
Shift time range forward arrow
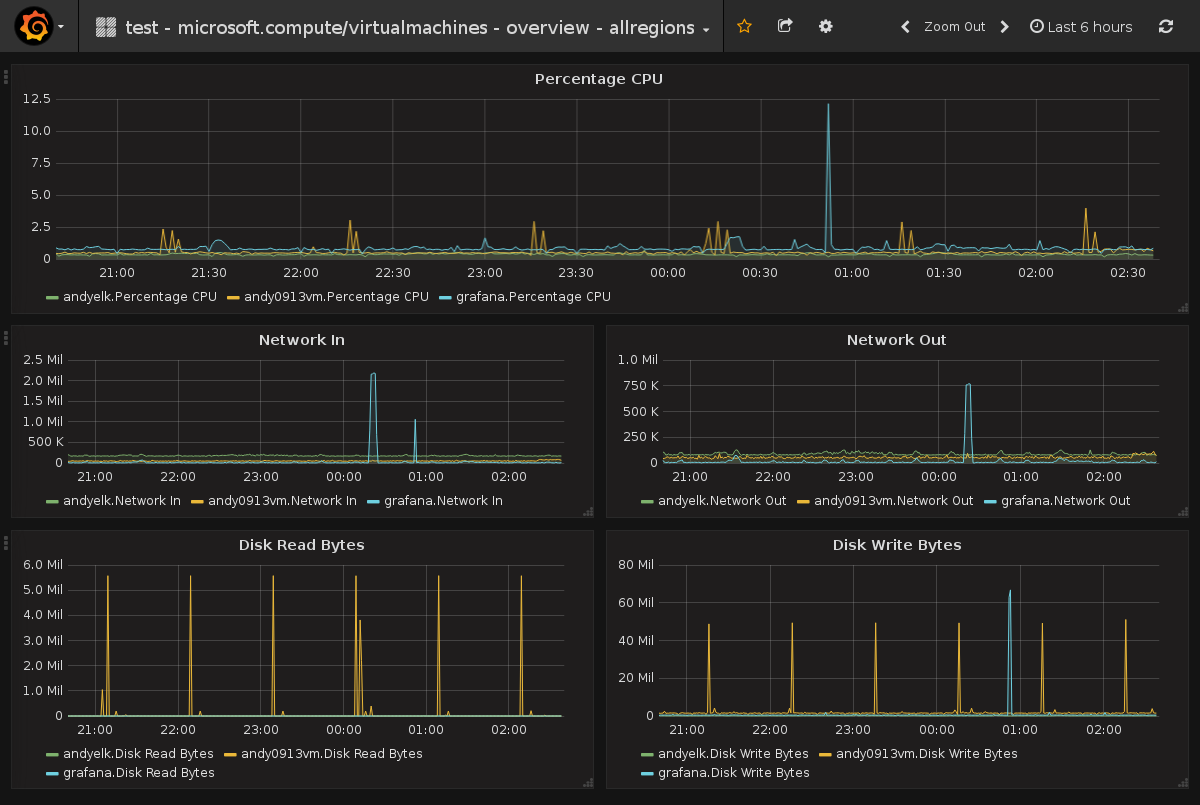tap(1005, 27)
